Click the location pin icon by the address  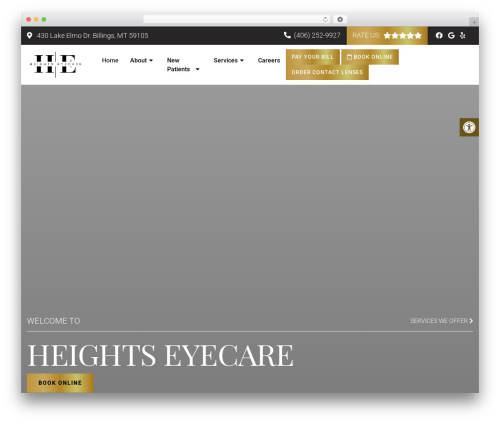point(29,35)
